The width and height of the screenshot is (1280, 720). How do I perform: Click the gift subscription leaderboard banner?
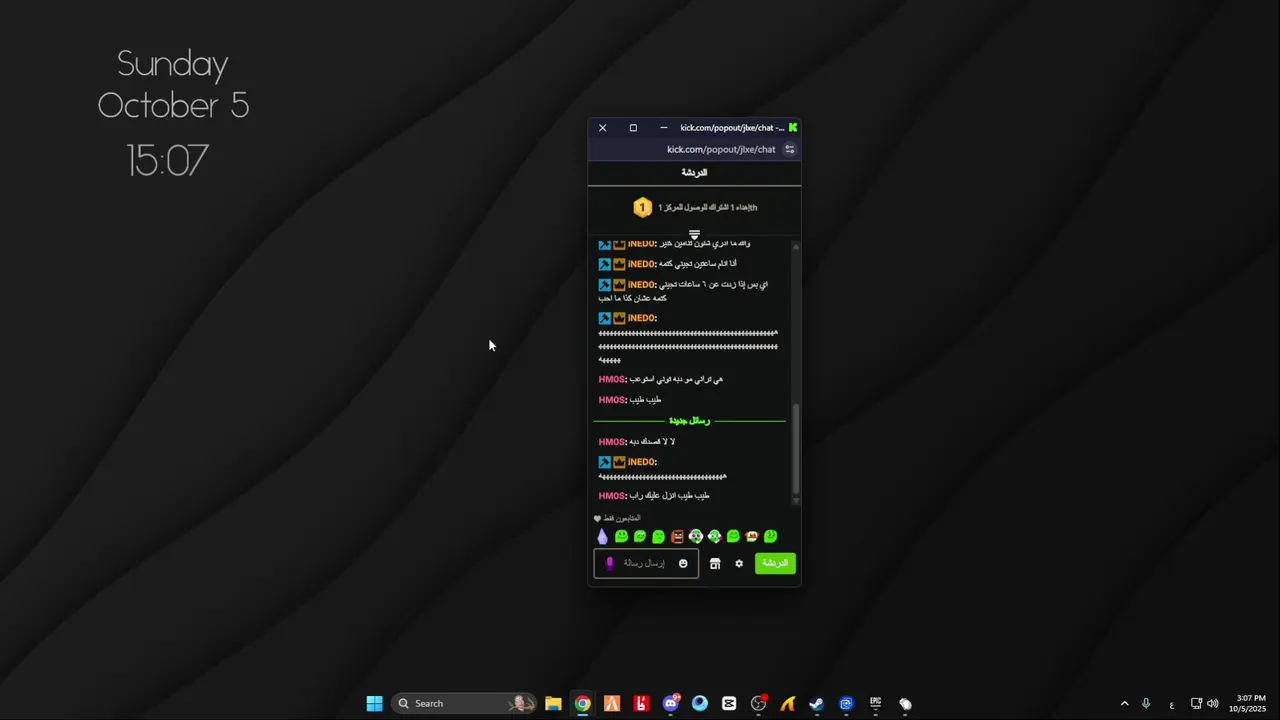coord(694,208)
